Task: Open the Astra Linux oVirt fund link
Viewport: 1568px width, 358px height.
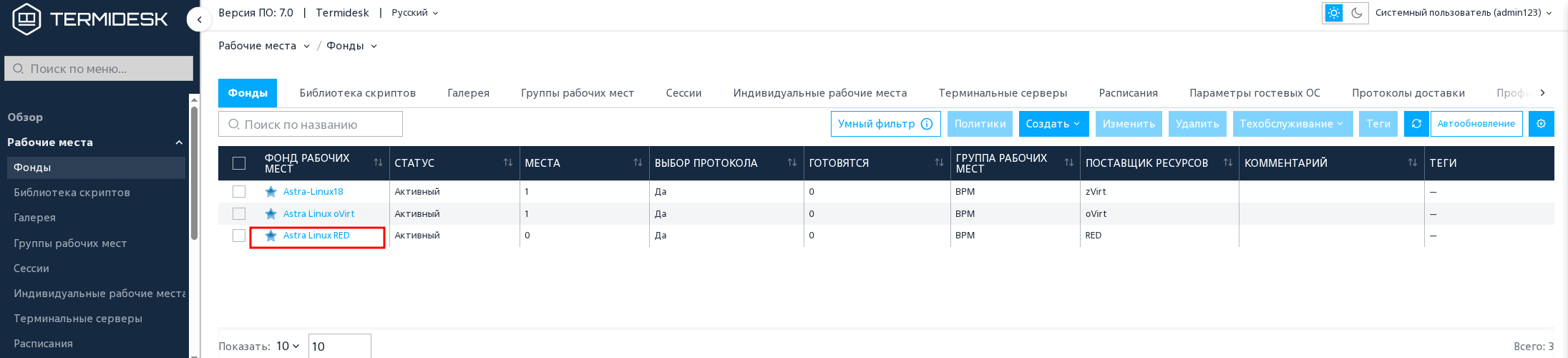Action: point(318,213)
